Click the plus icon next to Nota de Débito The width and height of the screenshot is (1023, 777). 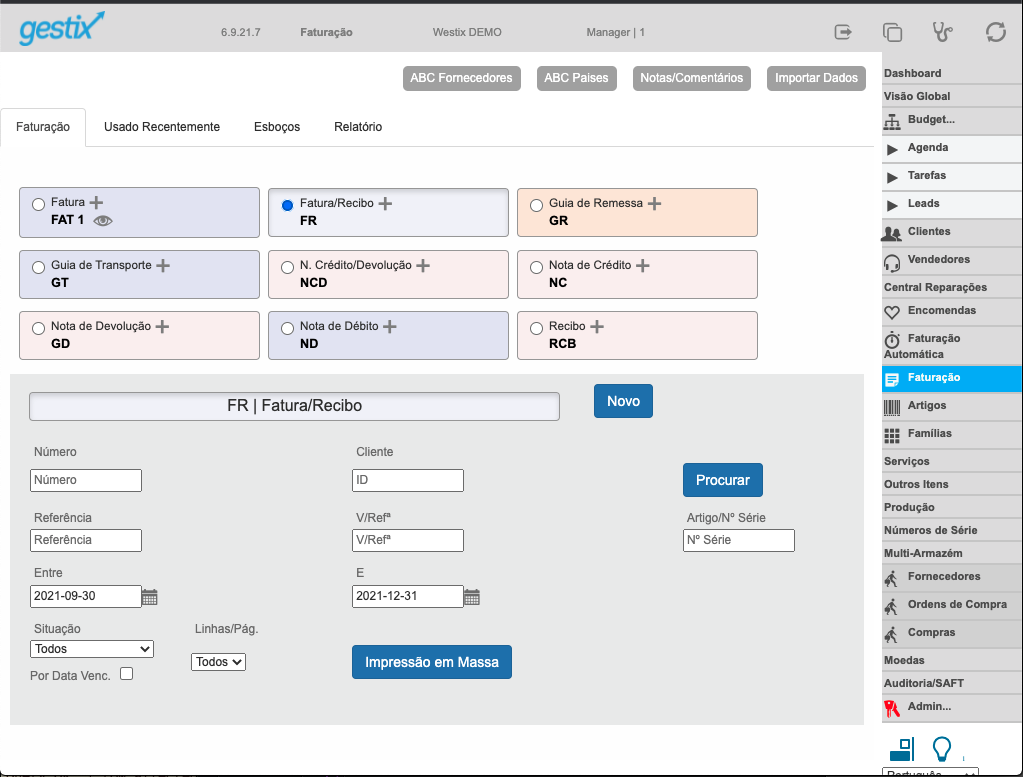tap(389, 326)
